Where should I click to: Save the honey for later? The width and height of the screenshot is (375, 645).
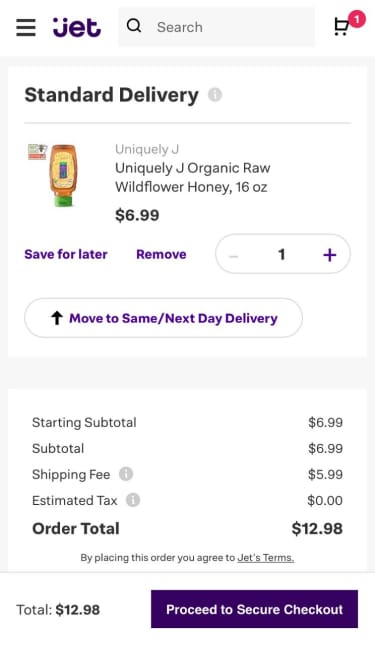(66, 254)
